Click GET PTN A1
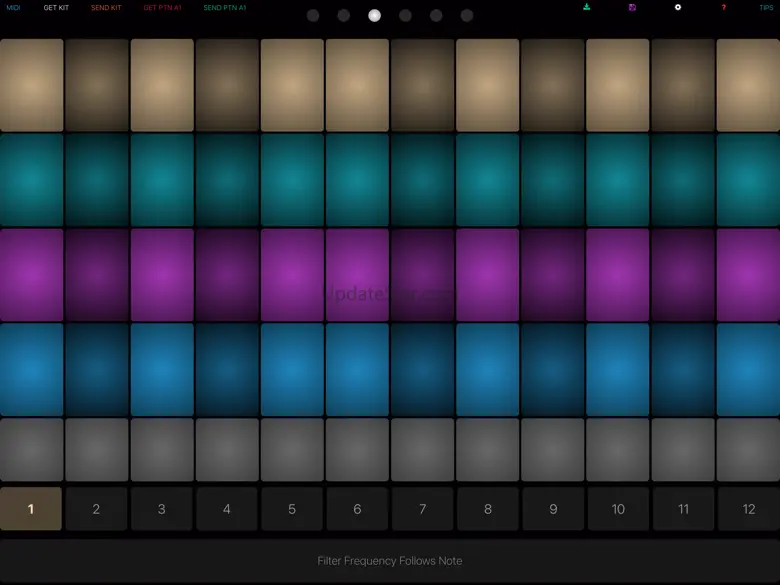This screenshot has height=585, width=780. click(162, 8)
